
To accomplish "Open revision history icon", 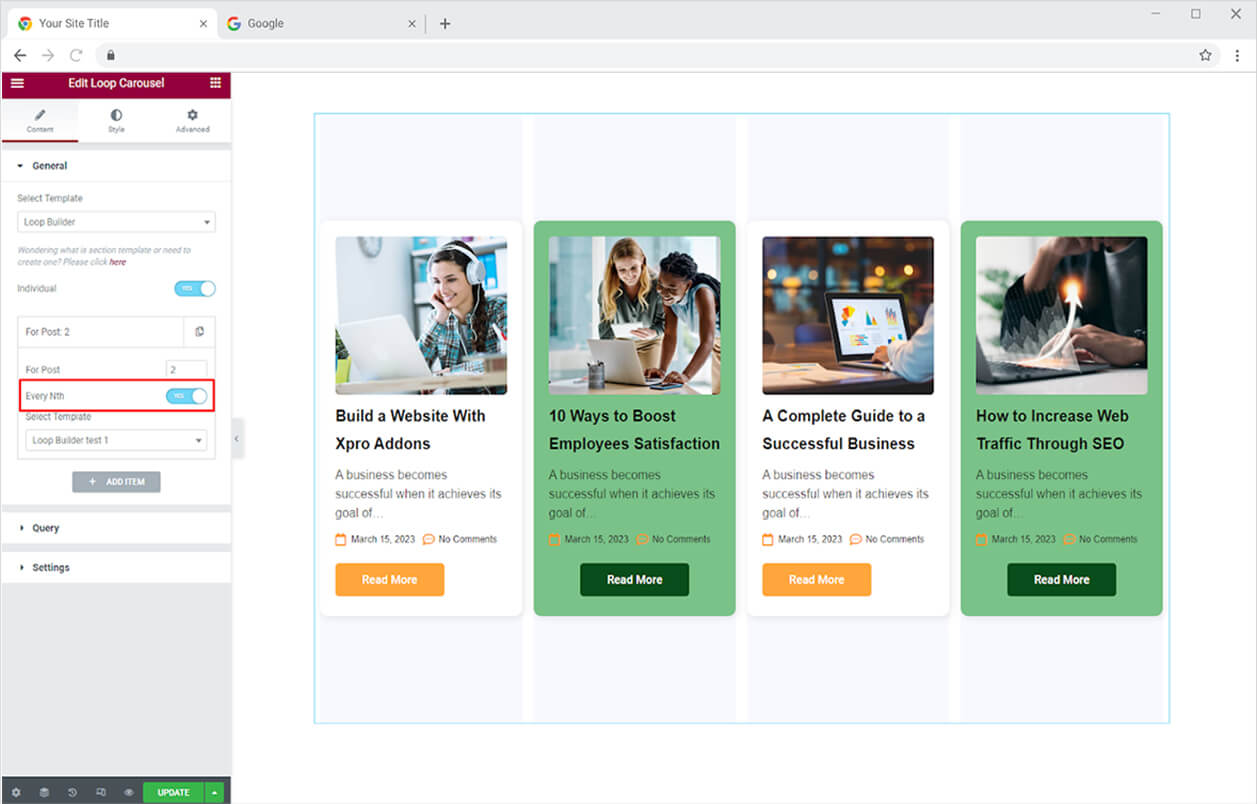I will coord(73,792).
